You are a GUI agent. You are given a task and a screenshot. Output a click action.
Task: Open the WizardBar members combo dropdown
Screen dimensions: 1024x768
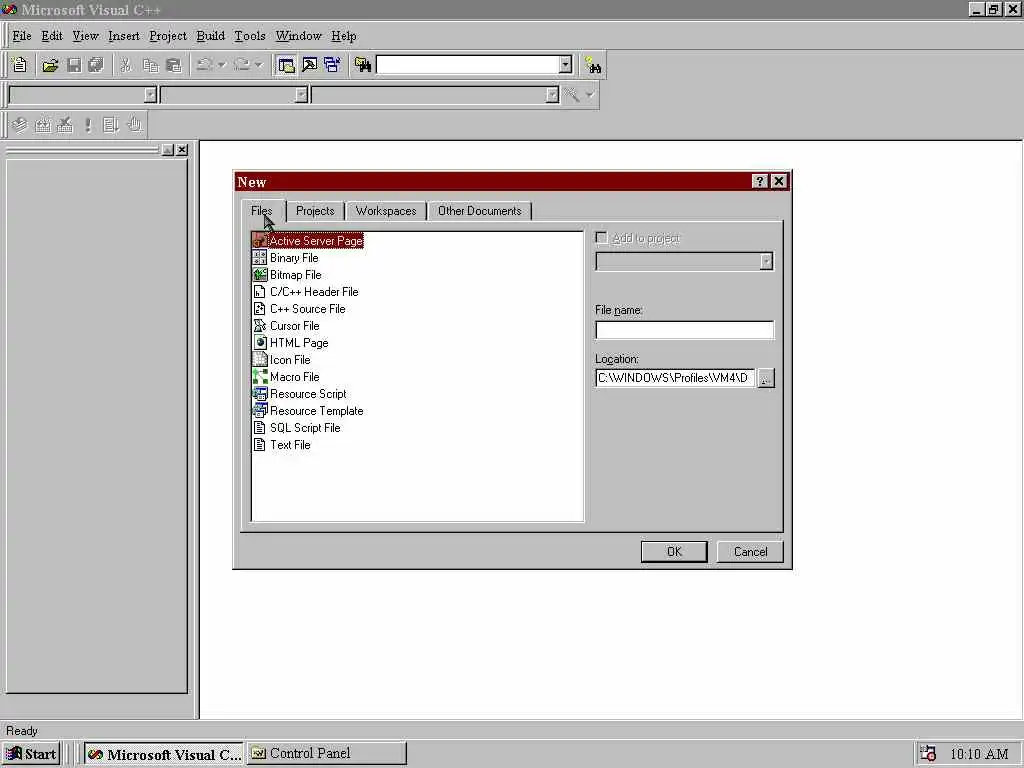[552, 95]
